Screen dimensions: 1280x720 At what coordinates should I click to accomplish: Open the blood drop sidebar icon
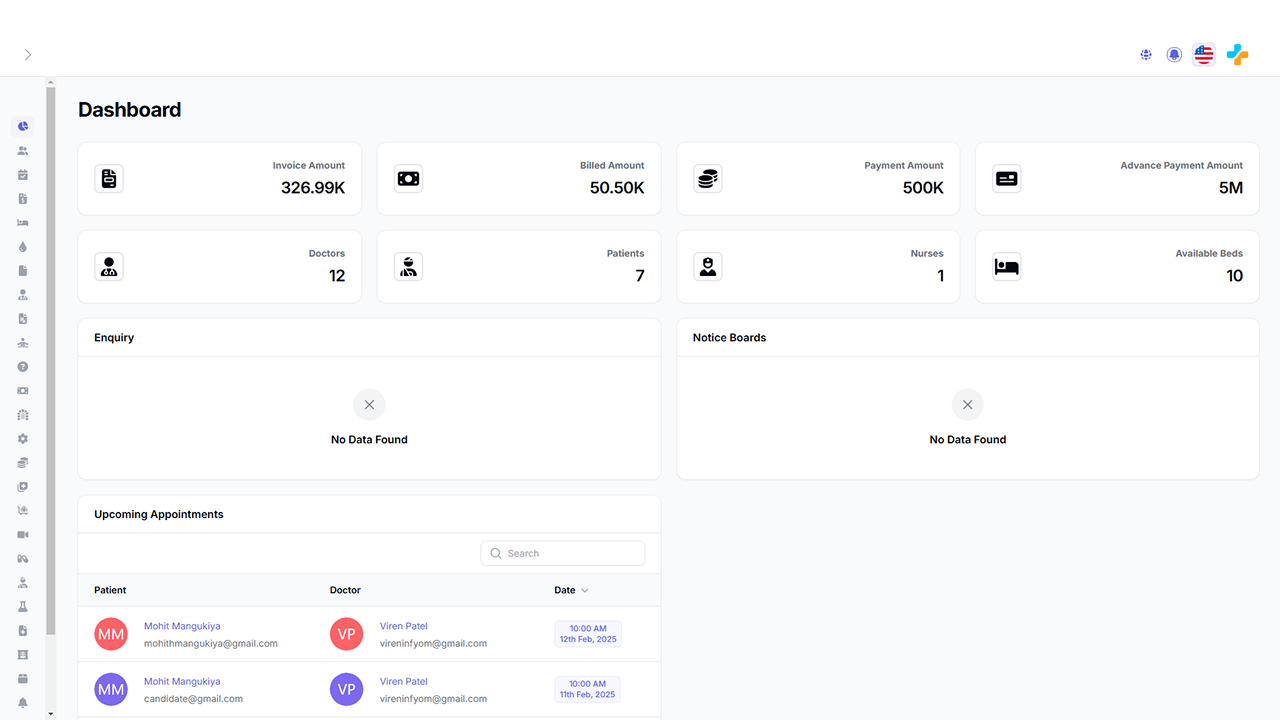coord(23,247)
